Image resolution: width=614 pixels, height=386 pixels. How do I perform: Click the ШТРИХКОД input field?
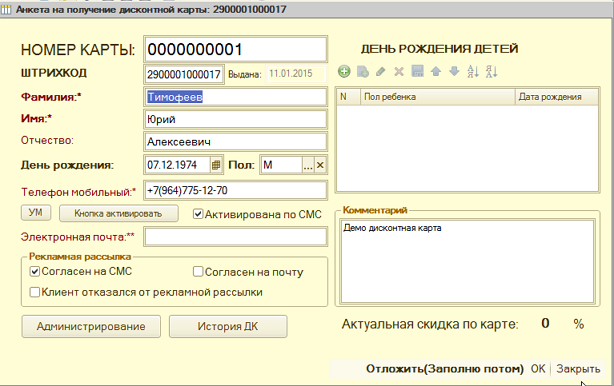(184, 74)
